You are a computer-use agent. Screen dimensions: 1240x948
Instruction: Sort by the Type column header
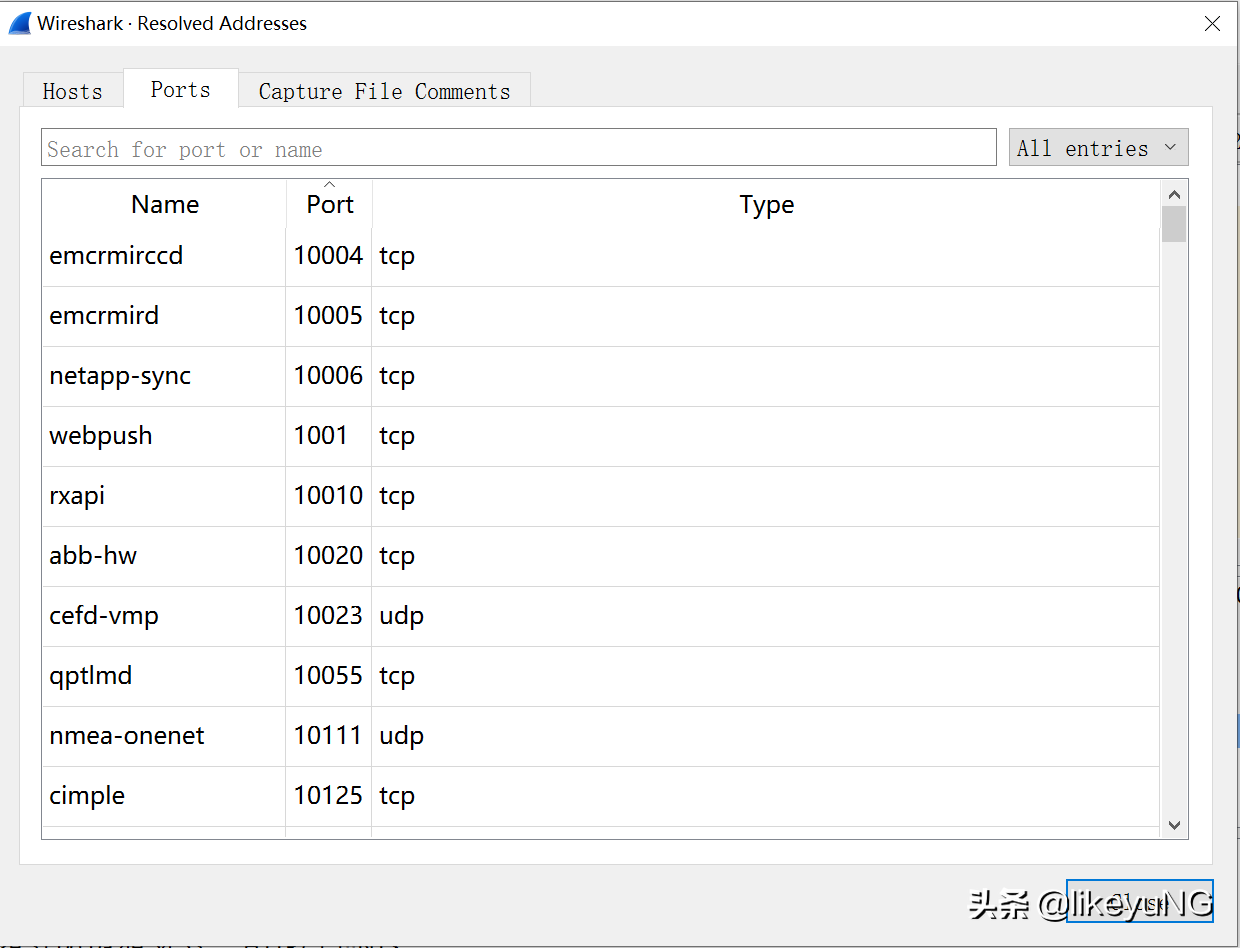click(766, 204)
